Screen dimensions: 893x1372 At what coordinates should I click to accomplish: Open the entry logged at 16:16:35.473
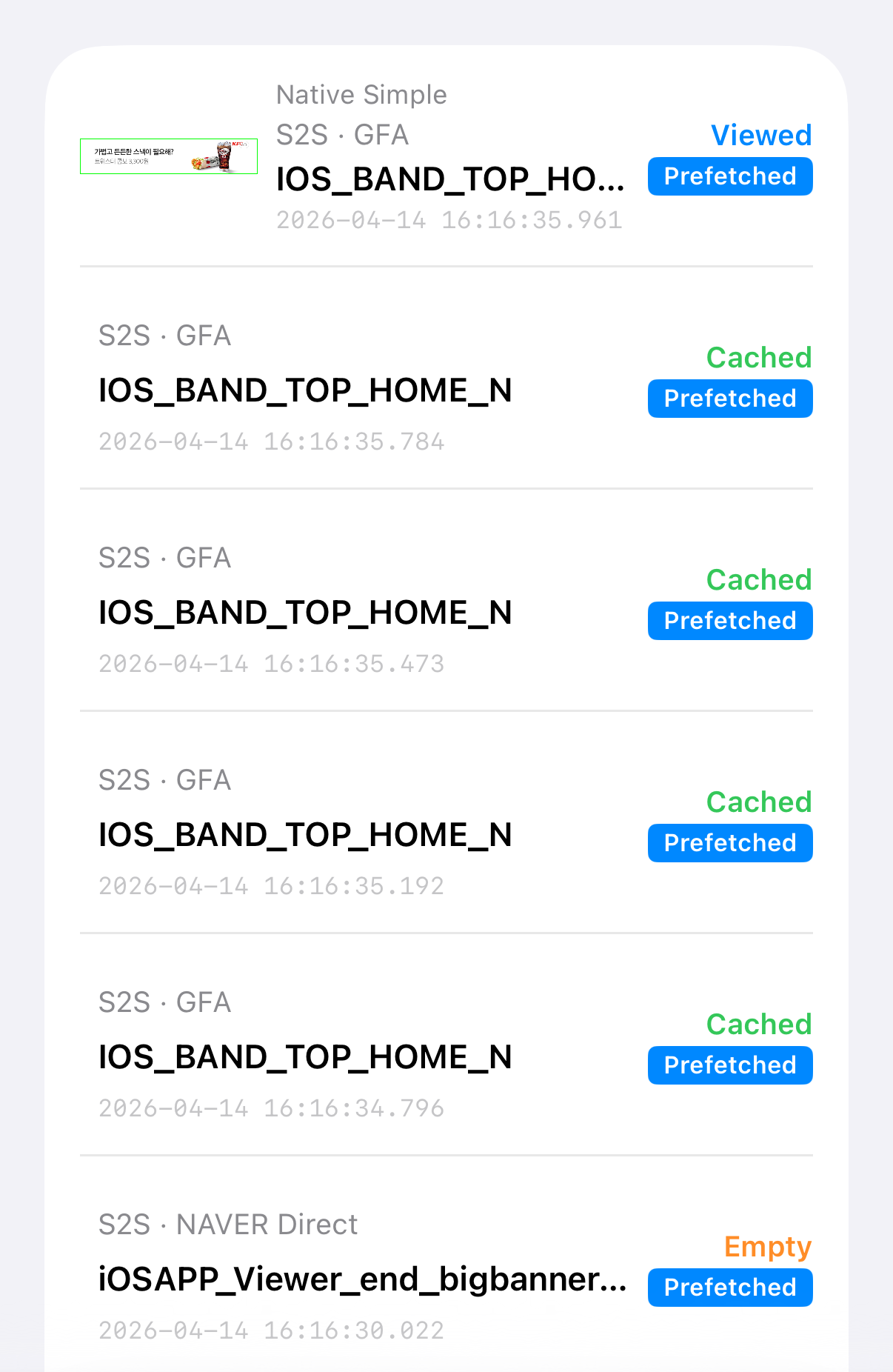click(x=305, y=613)
